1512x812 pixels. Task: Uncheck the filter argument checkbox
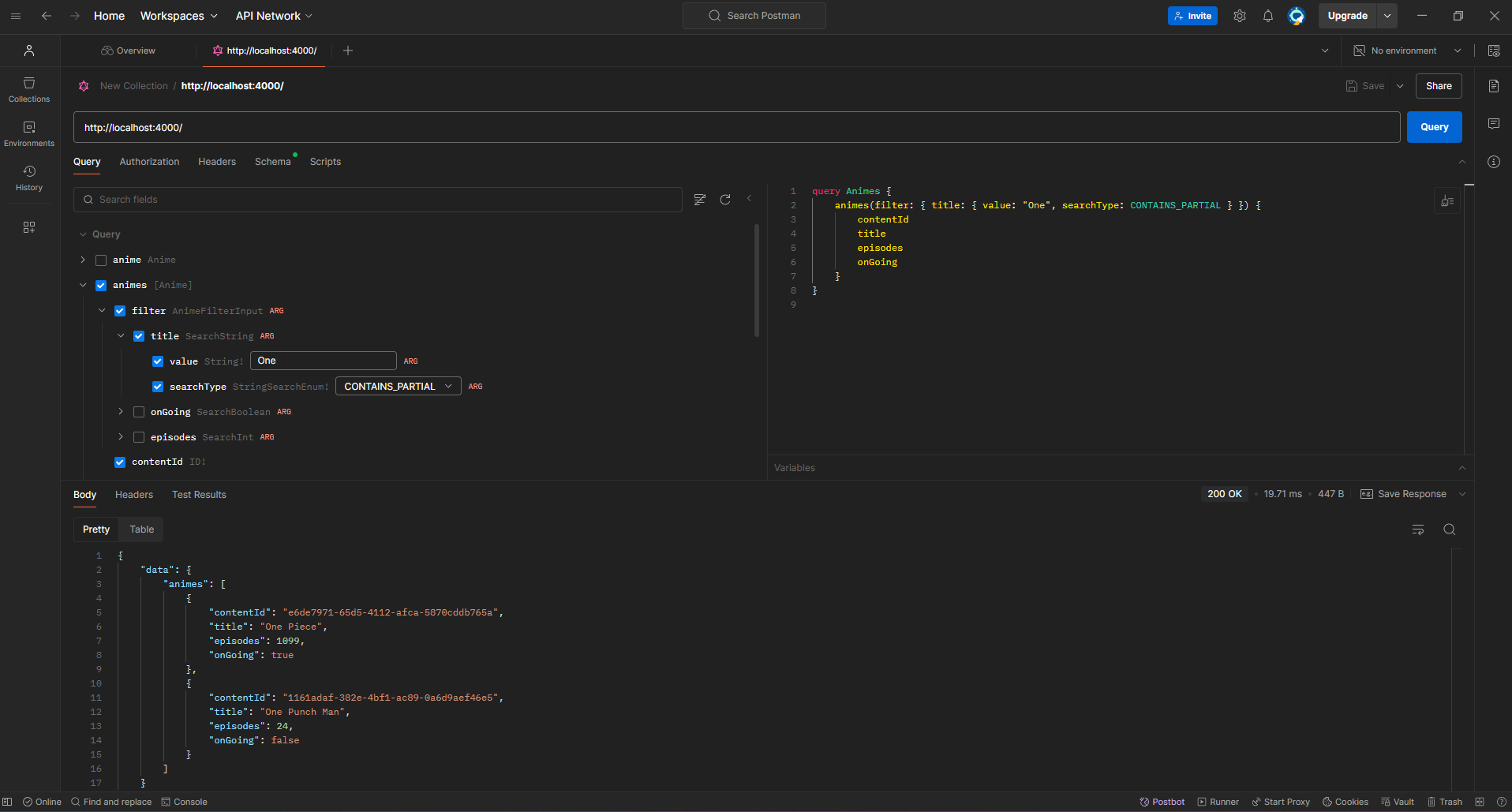click(x=120, y=311)
